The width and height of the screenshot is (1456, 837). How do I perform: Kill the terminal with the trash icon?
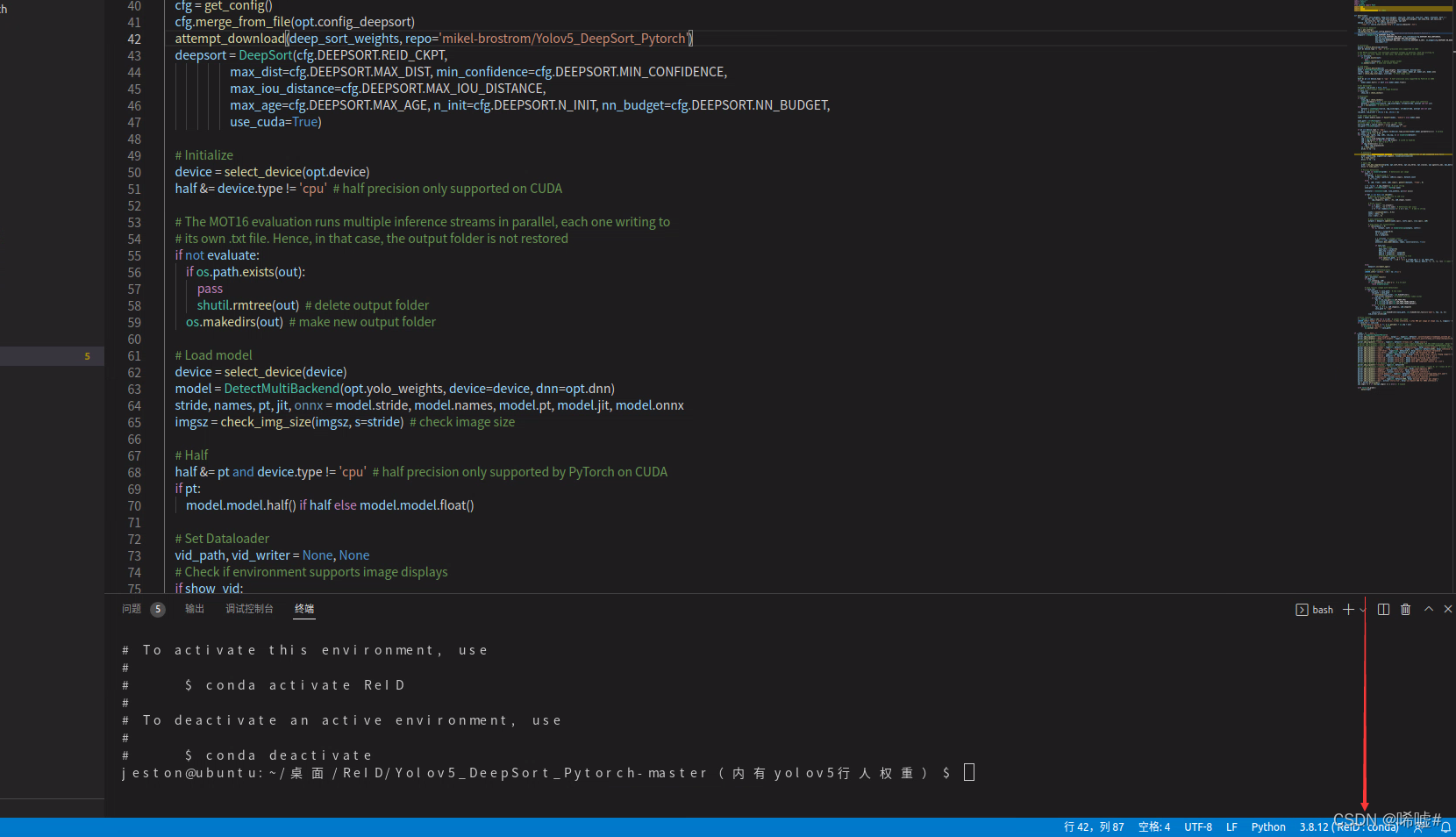coord(1405,610)
